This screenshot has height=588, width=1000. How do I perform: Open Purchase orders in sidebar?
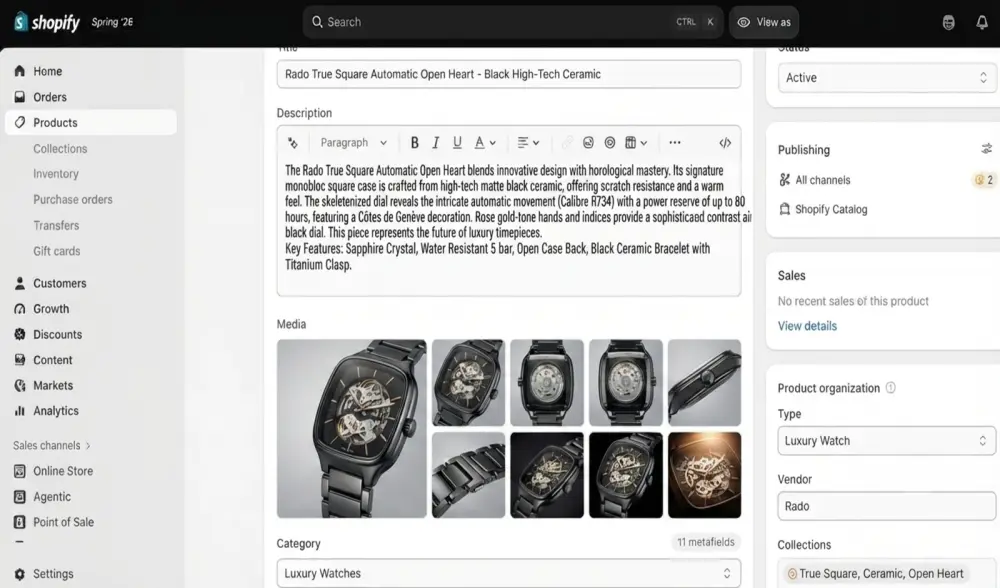[x=73, y=200]
